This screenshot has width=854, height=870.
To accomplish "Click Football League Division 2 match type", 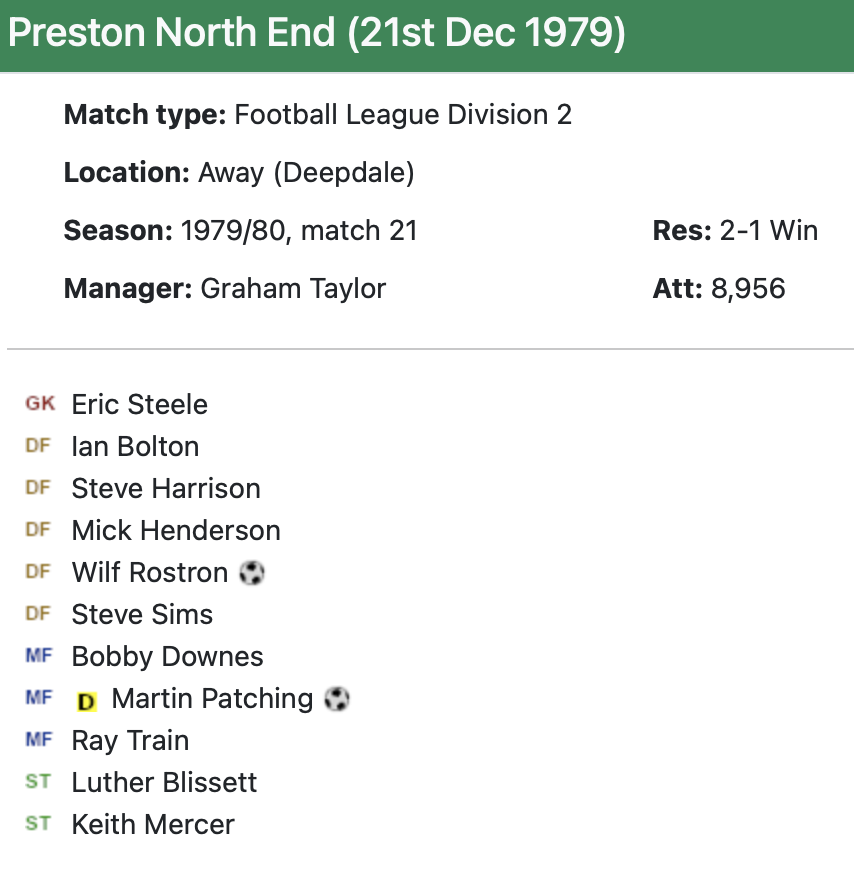I will coord(403,115).
